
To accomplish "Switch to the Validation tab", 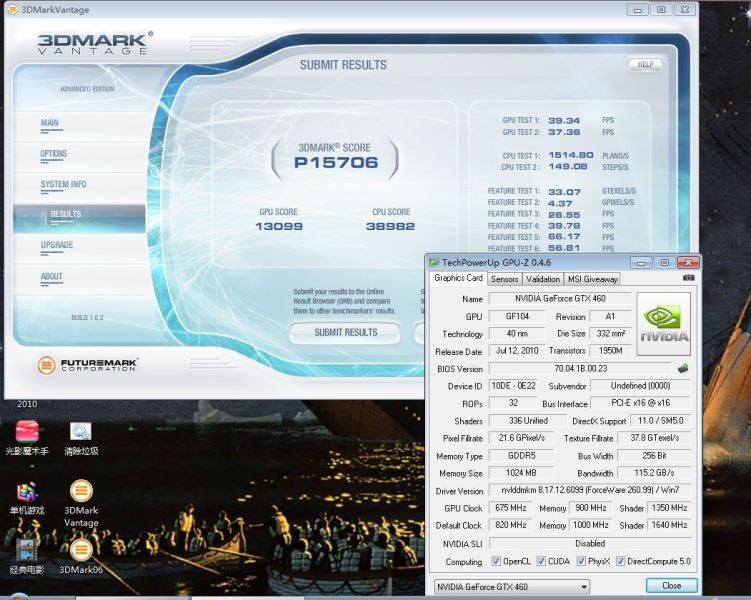I will (x=543, y=279).
